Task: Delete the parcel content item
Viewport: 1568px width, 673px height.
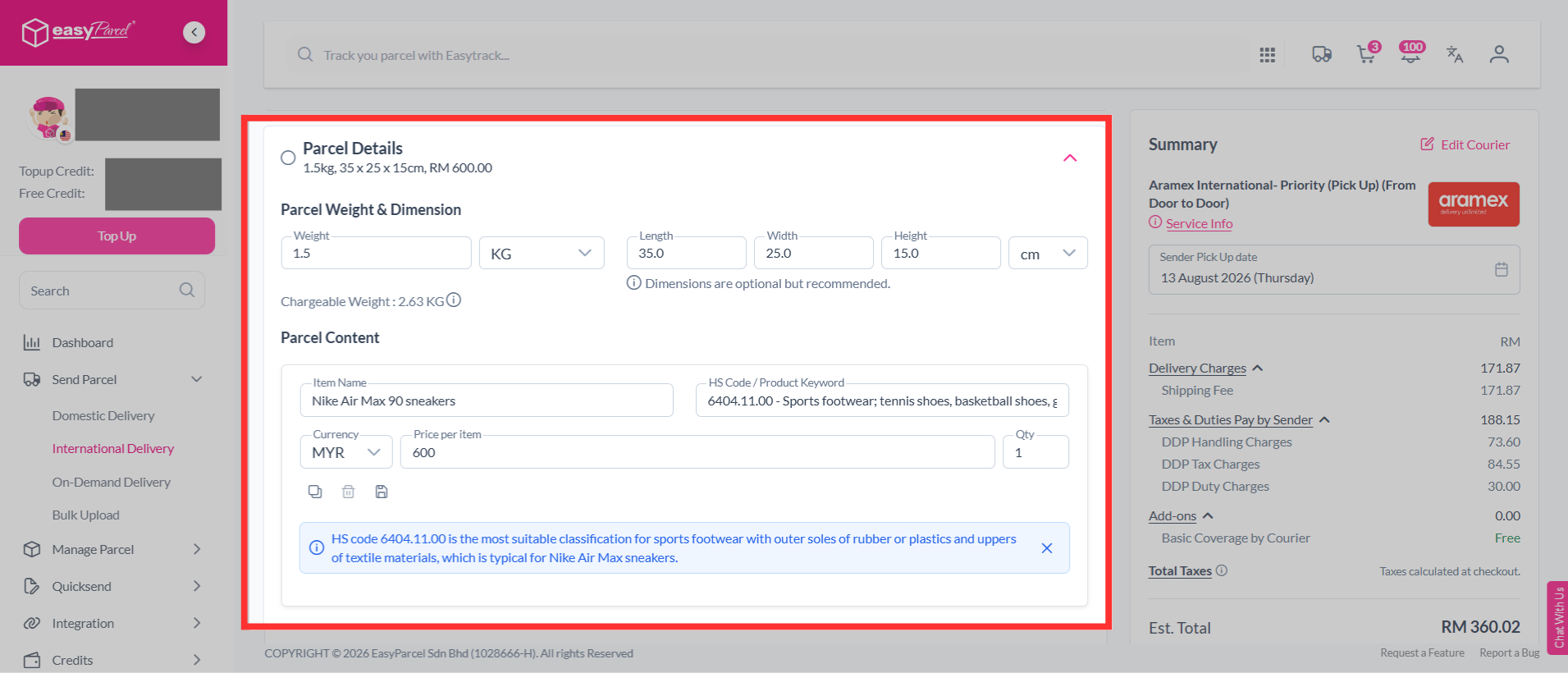Action: [x=348, y=492]
